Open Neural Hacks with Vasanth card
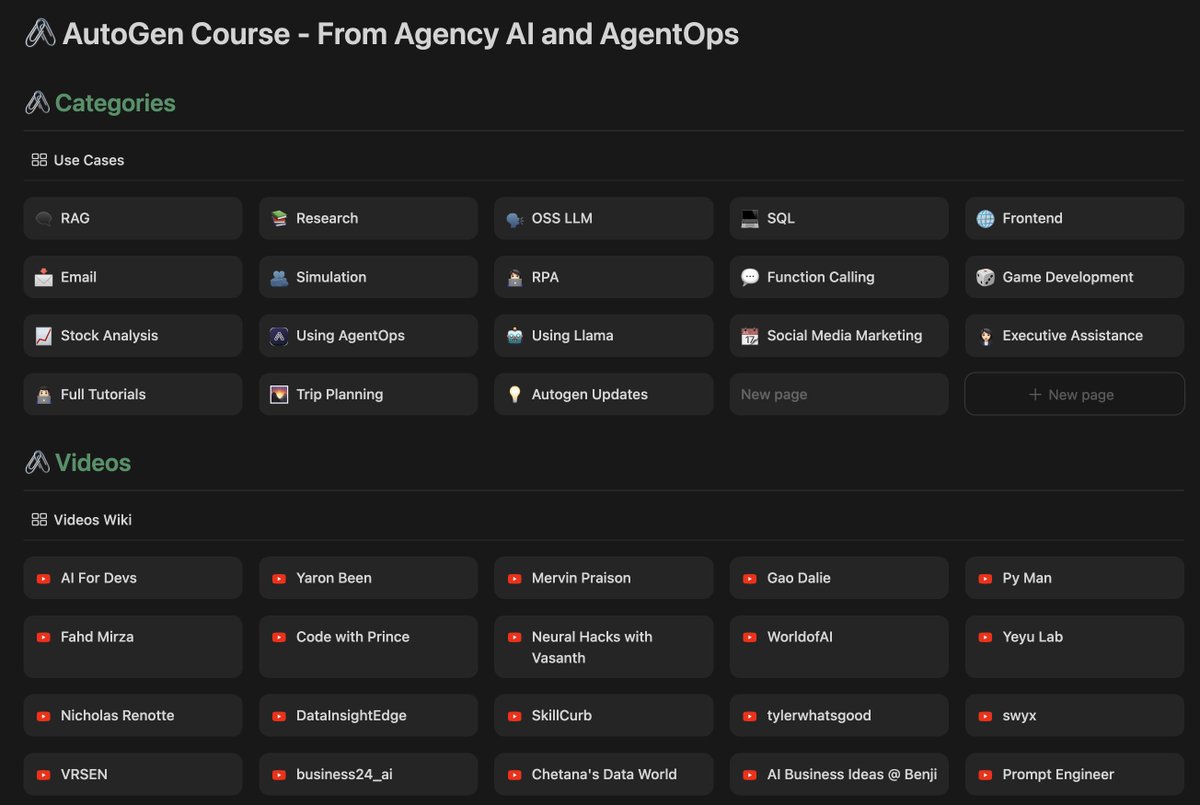The height and width of the screenshot is (805, 1200). (x=604, y=647)
